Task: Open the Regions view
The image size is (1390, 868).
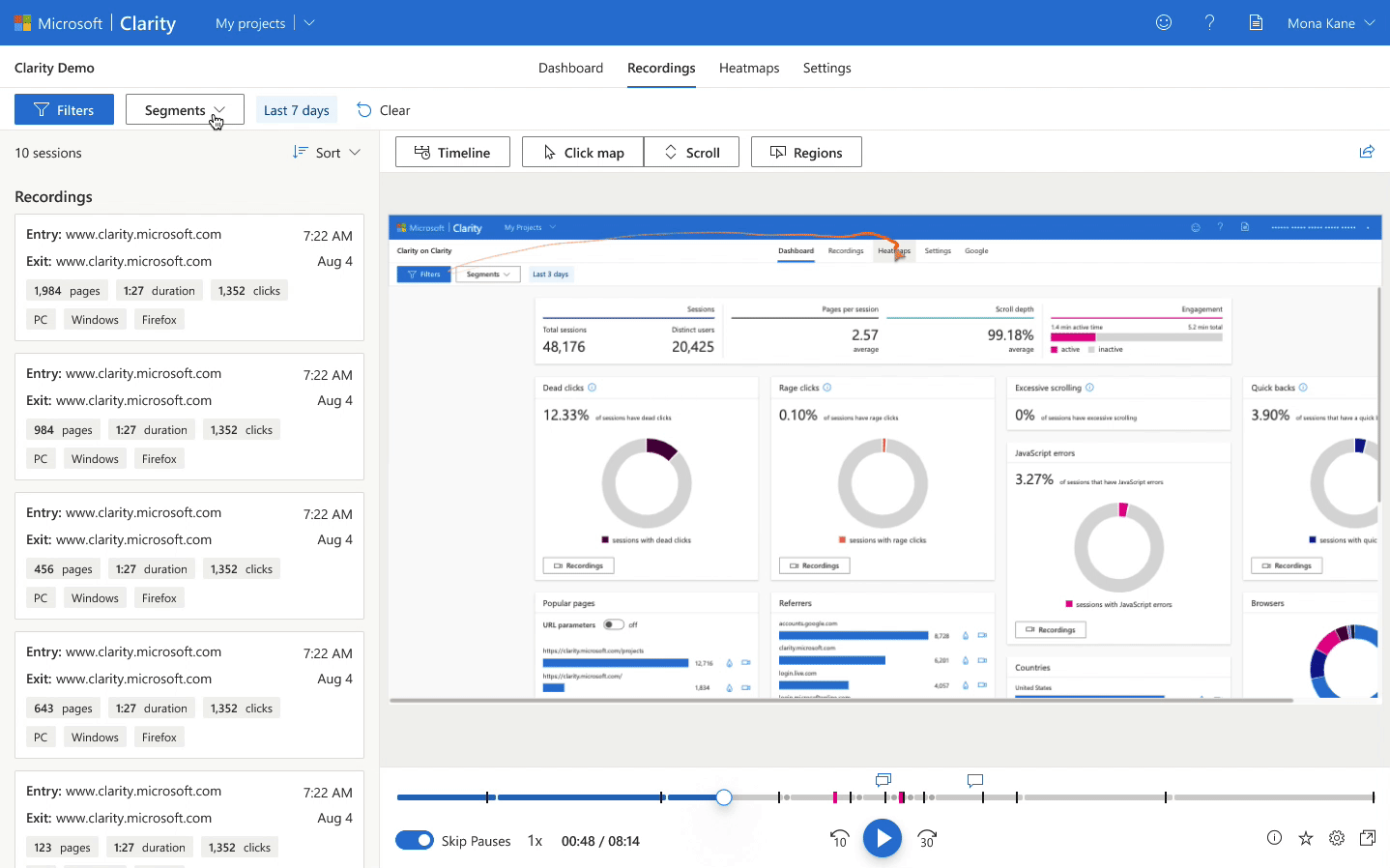Action: point(806,152)
